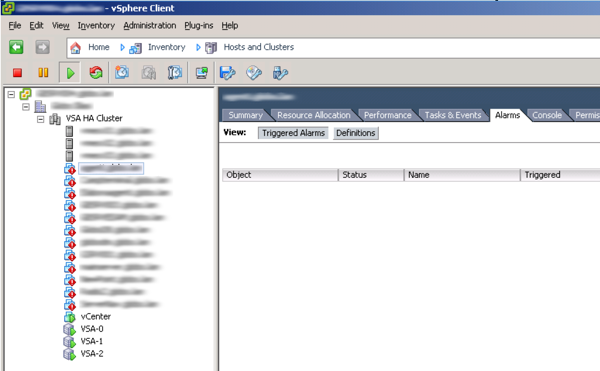The height and width of the screenshot is (371, 600).
Task: Open the Inventory menu
Action: point(96,26)
